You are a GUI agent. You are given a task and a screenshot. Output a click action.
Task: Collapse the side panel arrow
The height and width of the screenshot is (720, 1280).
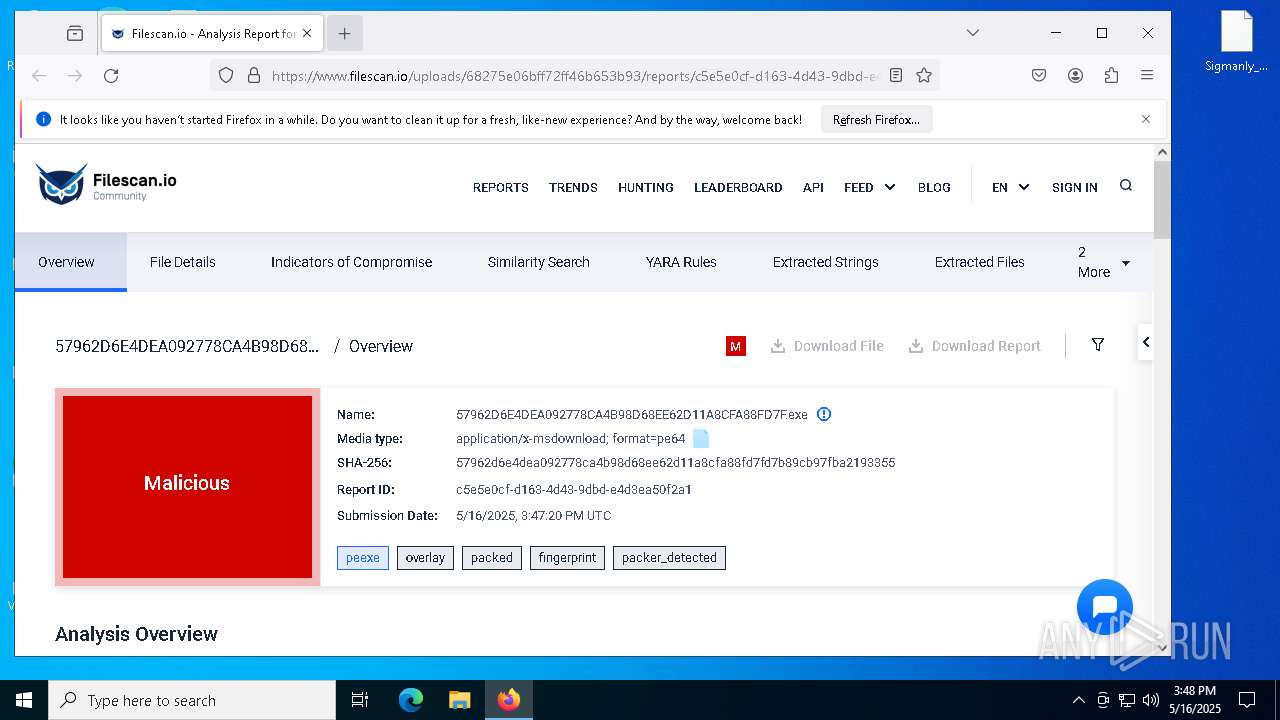(1146, 342)
